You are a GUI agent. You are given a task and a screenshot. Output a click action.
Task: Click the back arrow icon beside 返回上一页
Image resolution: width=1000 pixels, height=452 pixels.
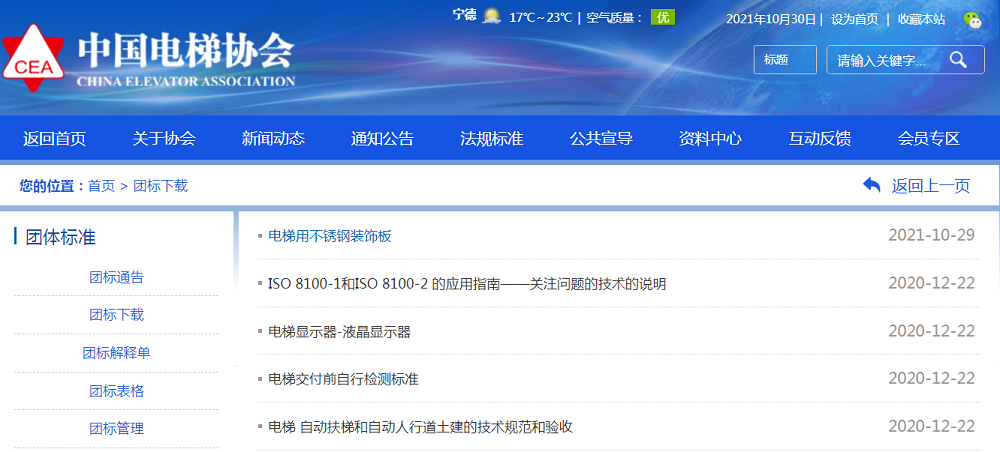point(871,185)
